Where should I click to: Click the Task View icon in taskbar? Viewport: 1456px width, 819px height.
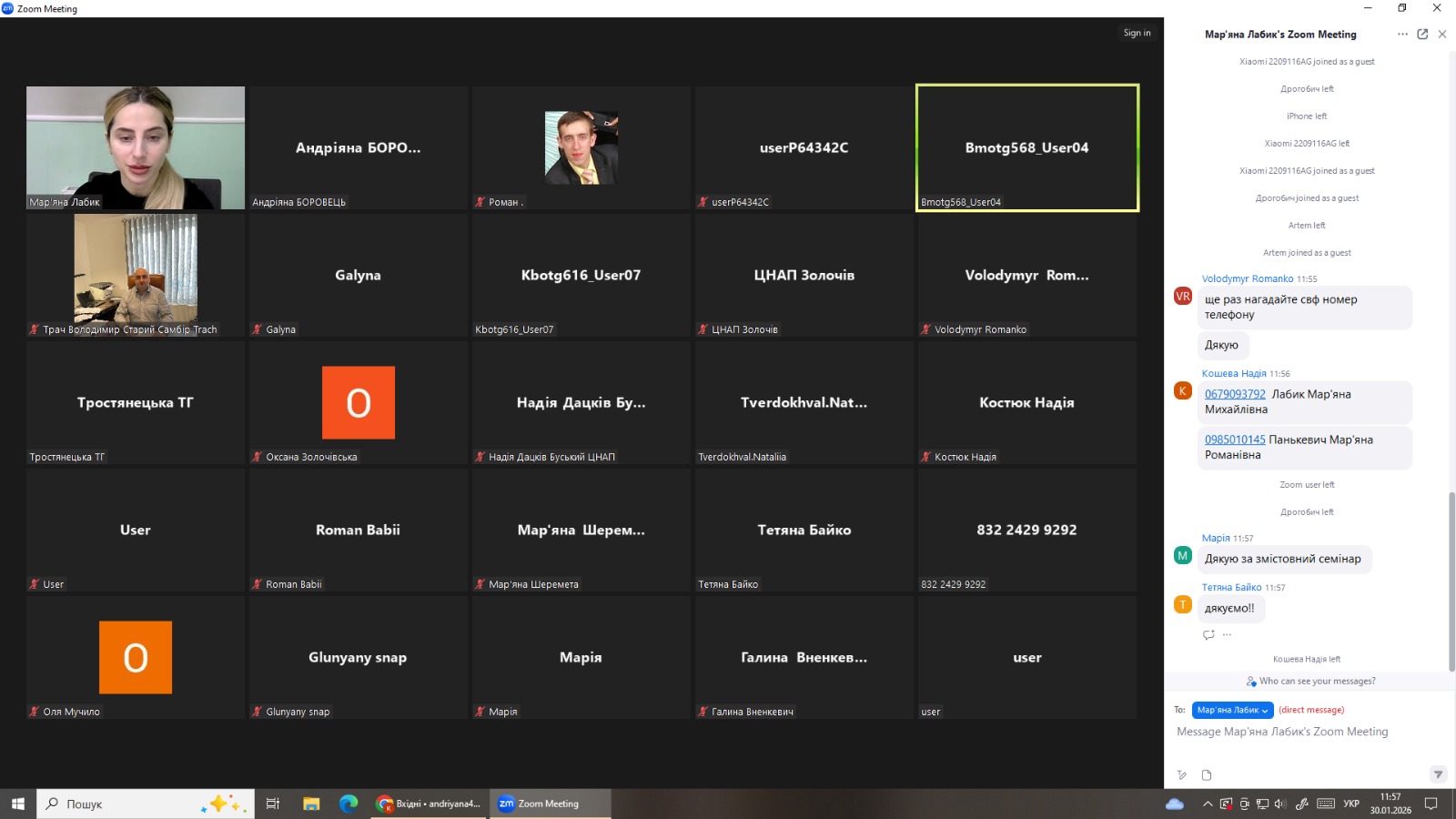(272, 804)
